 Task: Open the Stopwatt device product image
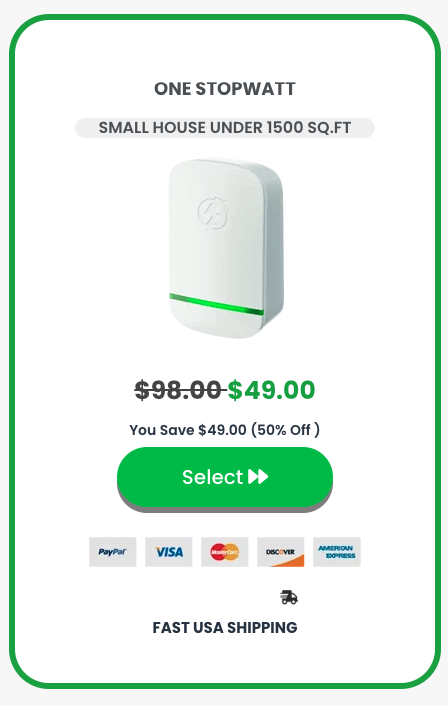(226, 248)
